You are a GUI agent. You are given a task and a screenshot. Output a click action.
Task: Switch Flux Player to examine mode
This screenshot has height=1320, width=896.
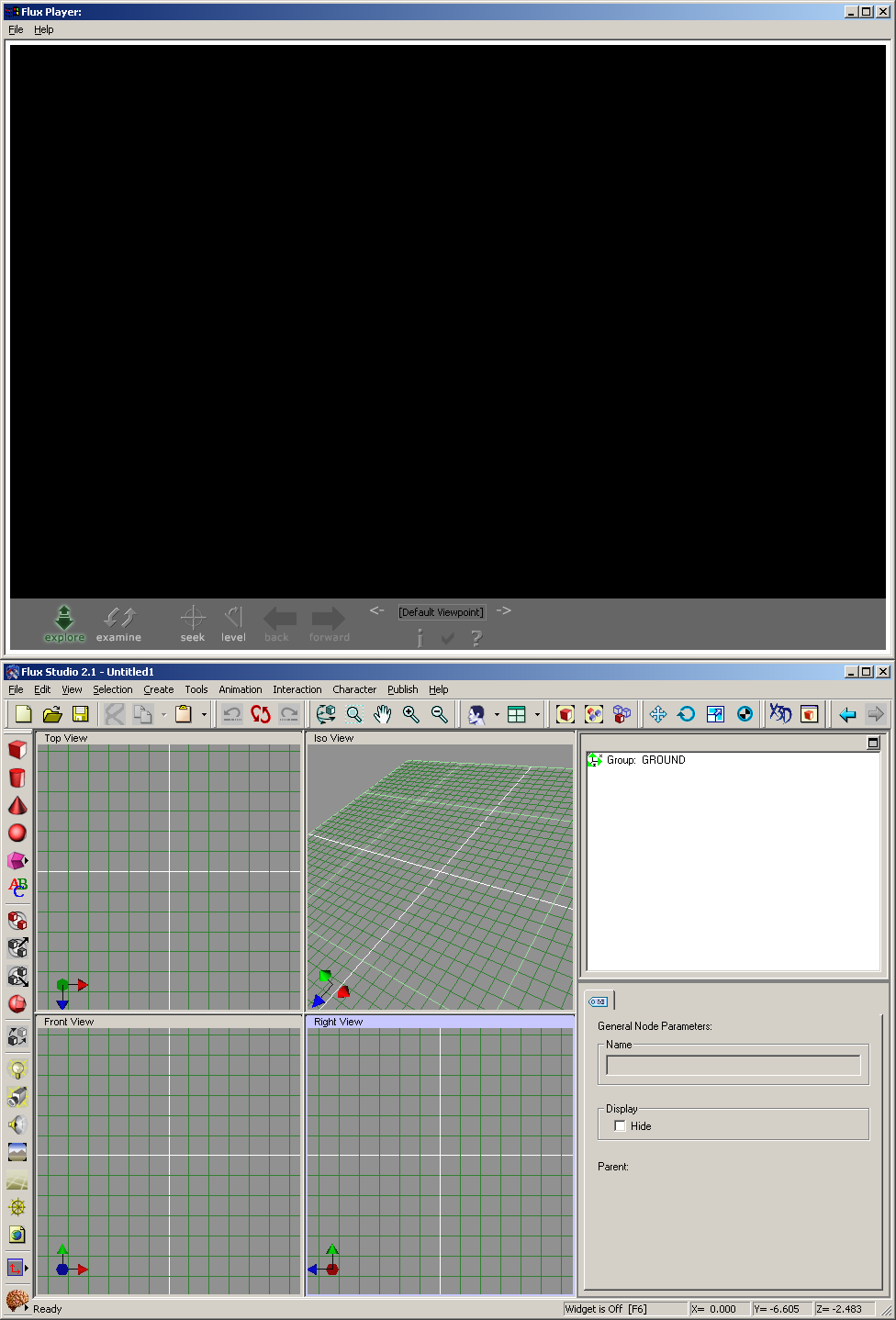119,623
